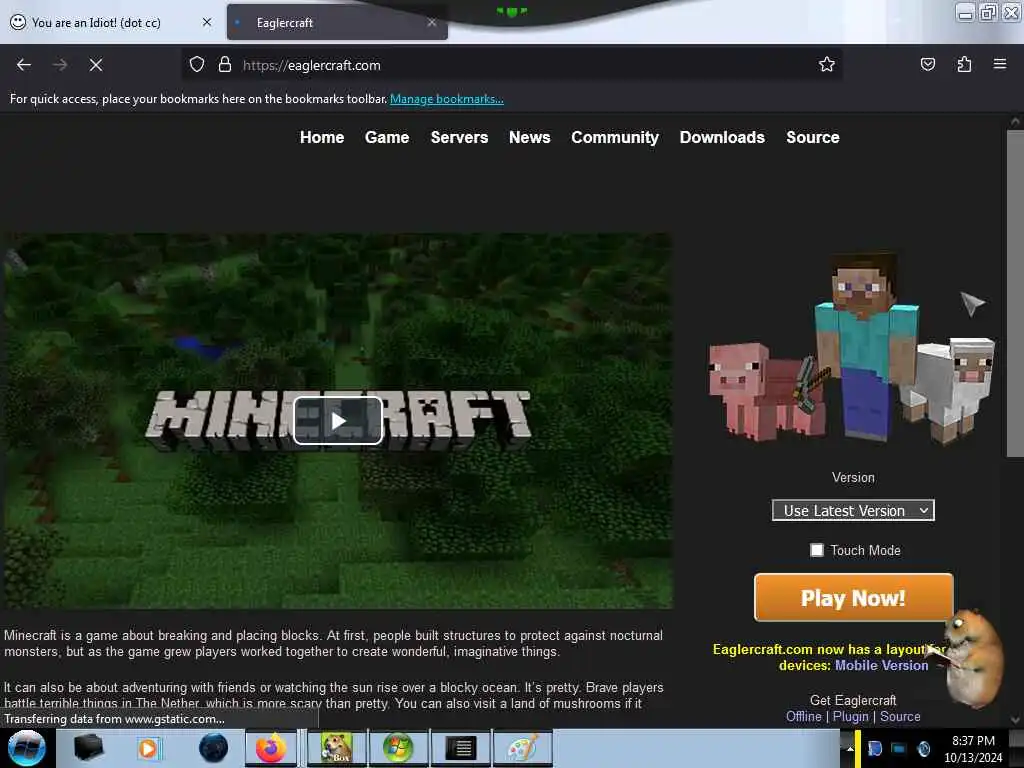Switch to Firefox in the taskbar

(272, 748)
